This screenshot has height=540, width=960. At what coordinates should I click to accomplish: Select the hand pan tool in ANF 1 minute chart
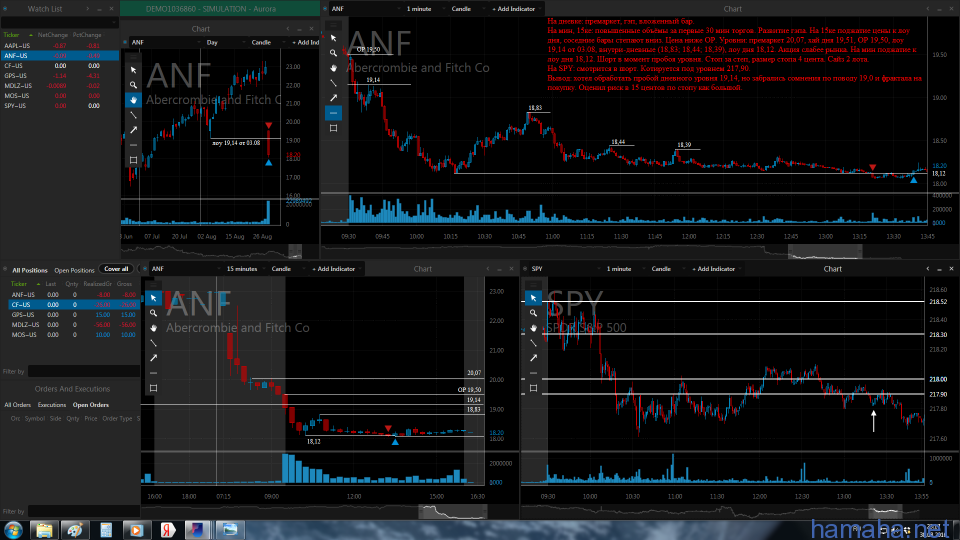(x=333, y=68)
